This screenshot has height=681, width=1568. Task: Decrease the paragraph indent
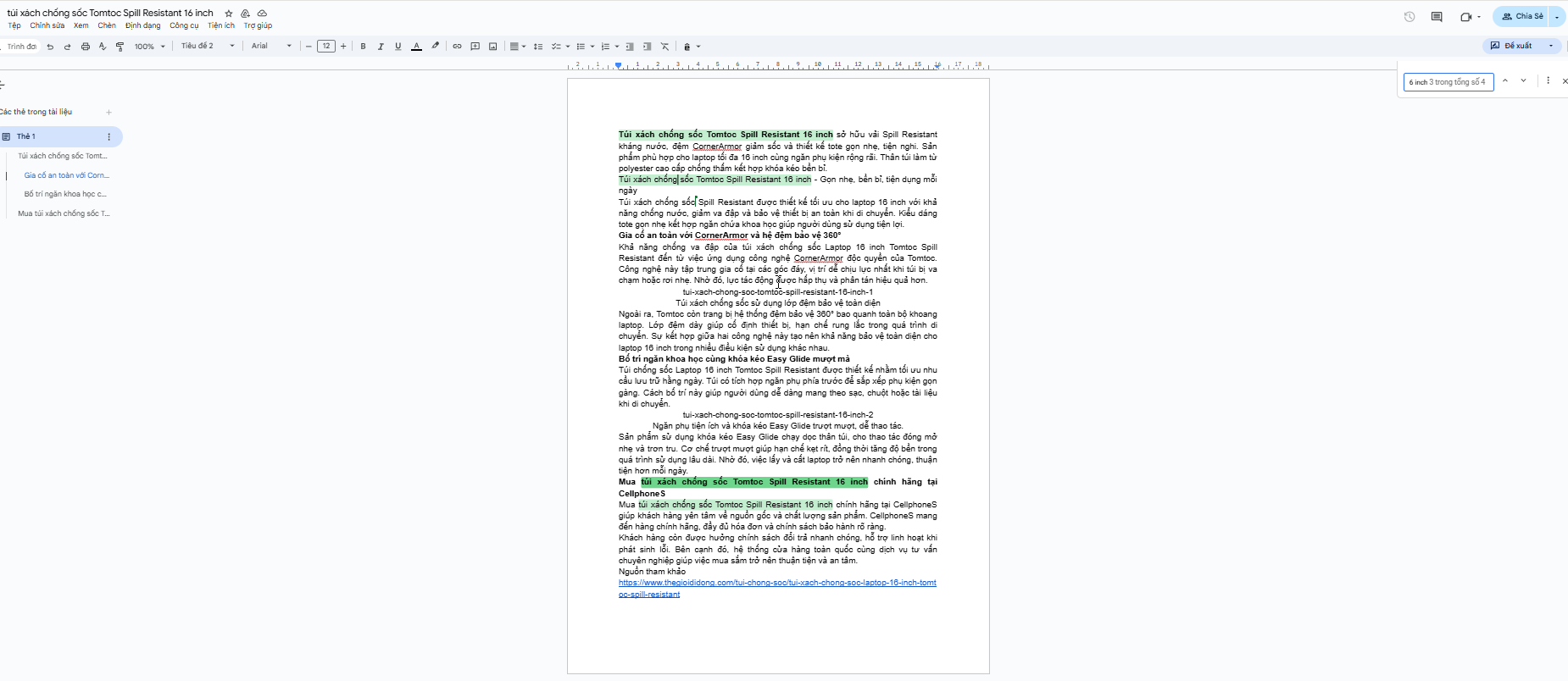631,47
